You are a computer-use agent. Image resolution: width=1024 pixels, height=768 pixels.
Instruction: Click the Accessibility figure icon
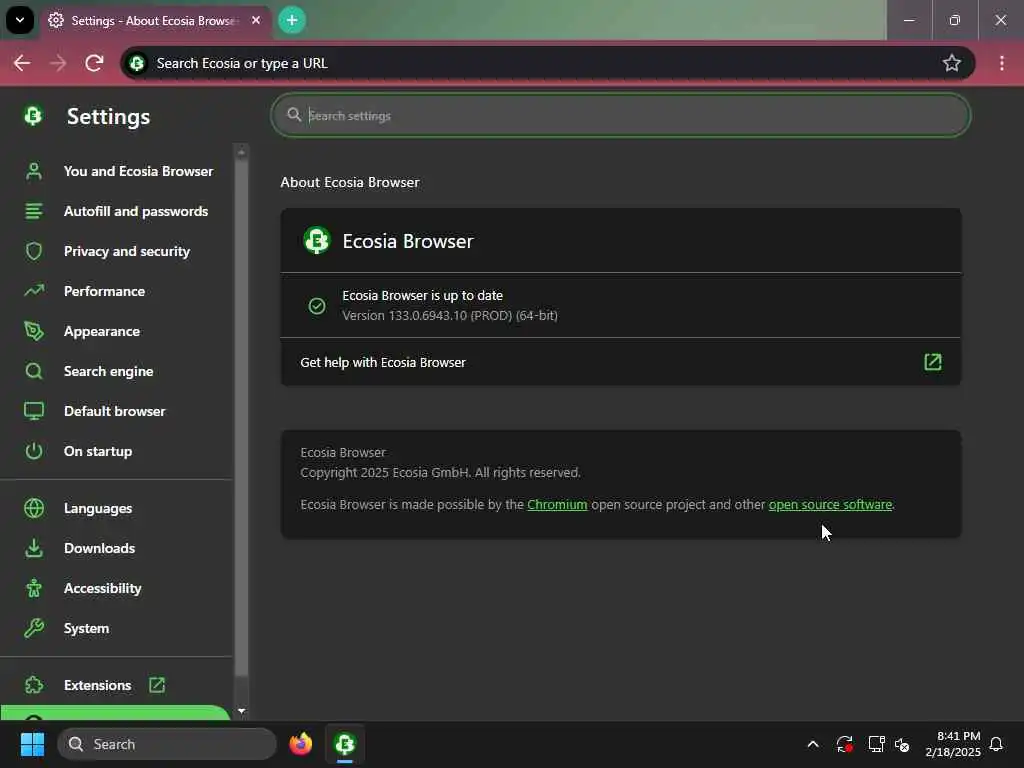[34, 588]
